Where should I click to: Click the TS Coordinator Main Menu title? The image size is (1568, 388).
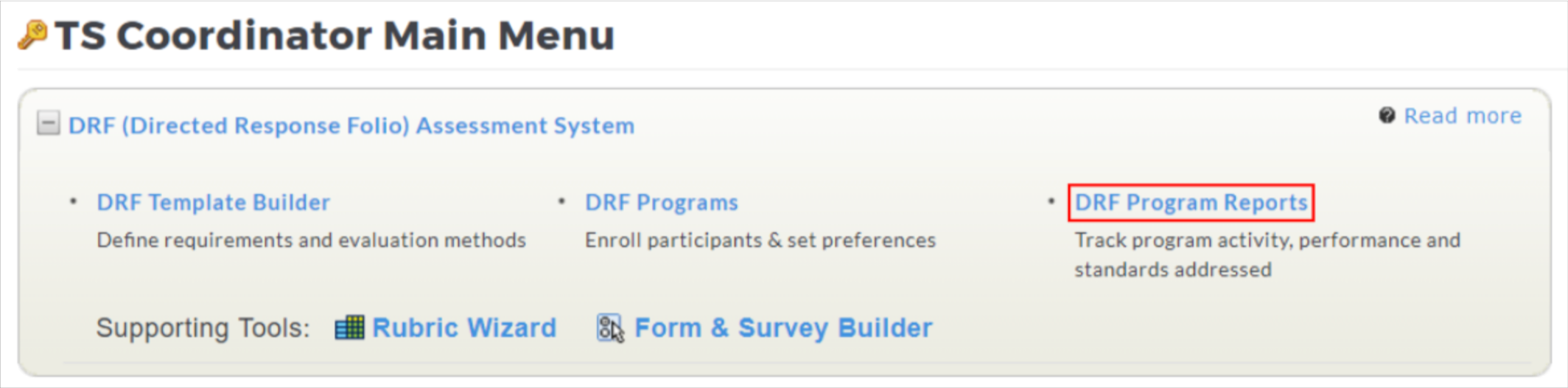(335, 35)
